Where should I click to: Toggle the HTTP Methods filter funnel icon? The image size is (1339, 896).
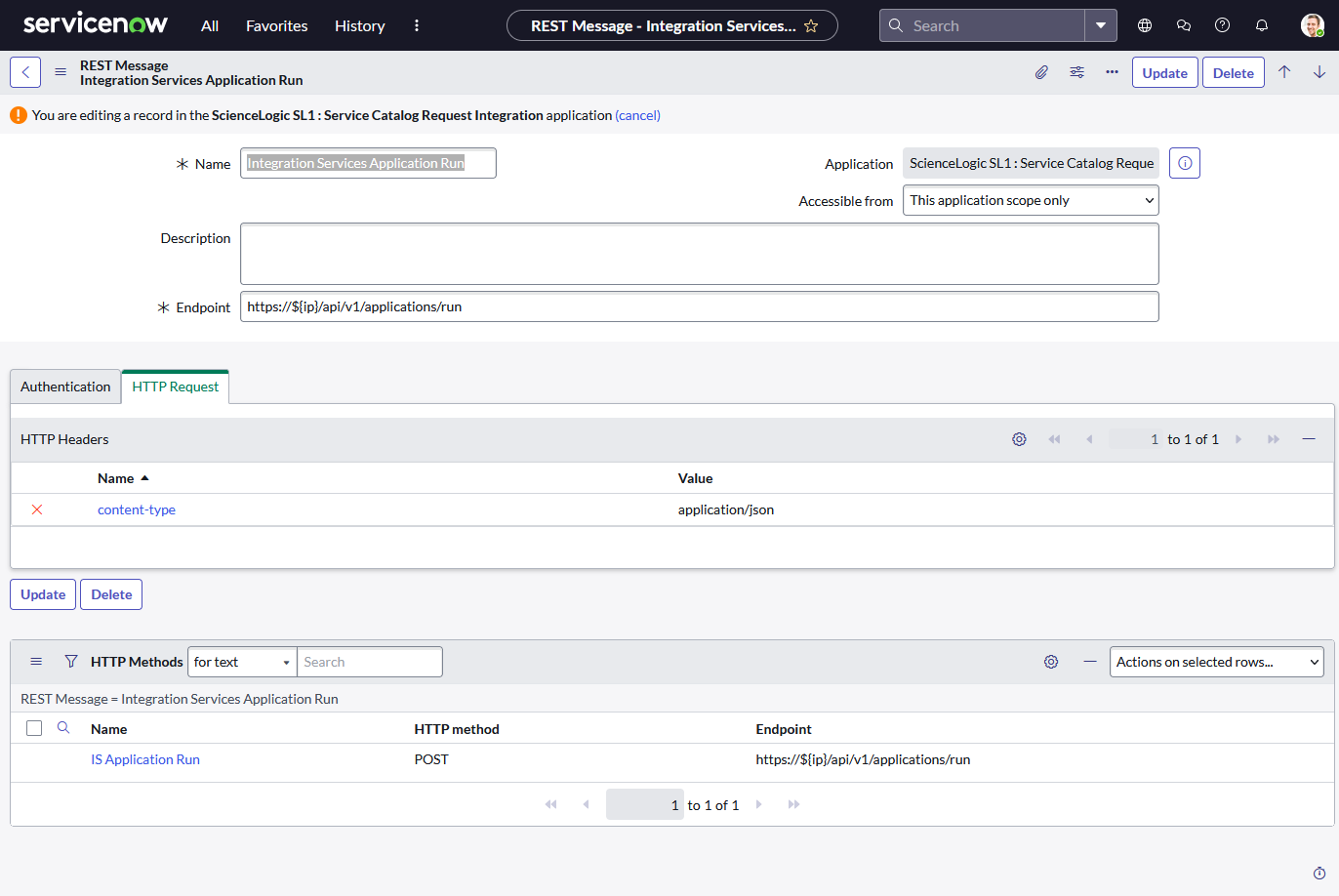point(71,662)
